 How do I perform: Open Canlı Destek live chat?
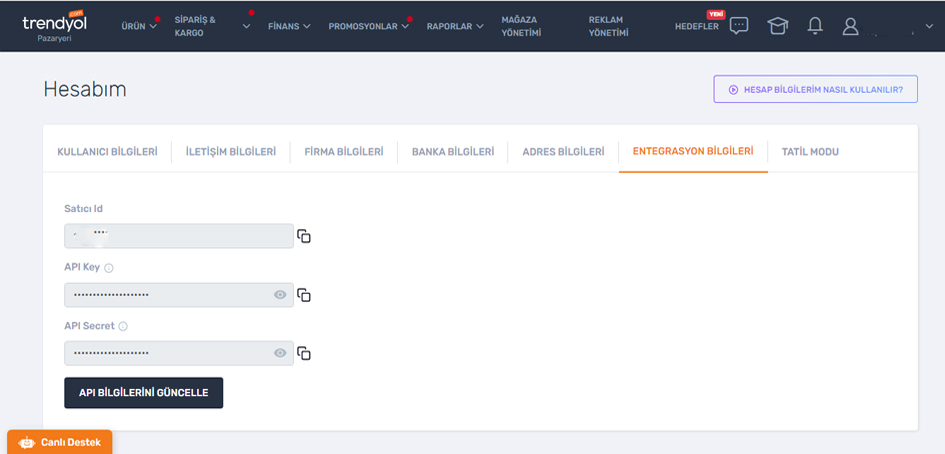(x=60, y=442)
